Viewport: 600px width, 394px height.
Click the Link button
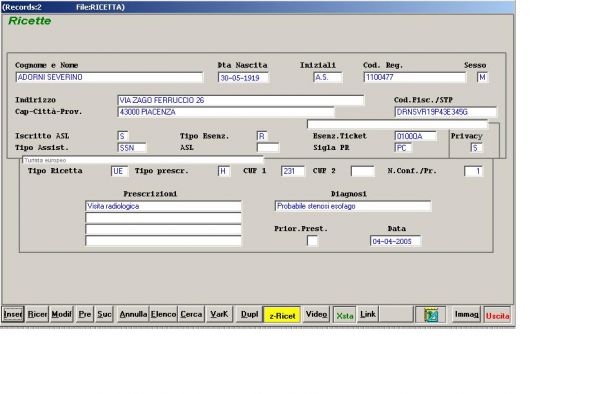point(368,314)
